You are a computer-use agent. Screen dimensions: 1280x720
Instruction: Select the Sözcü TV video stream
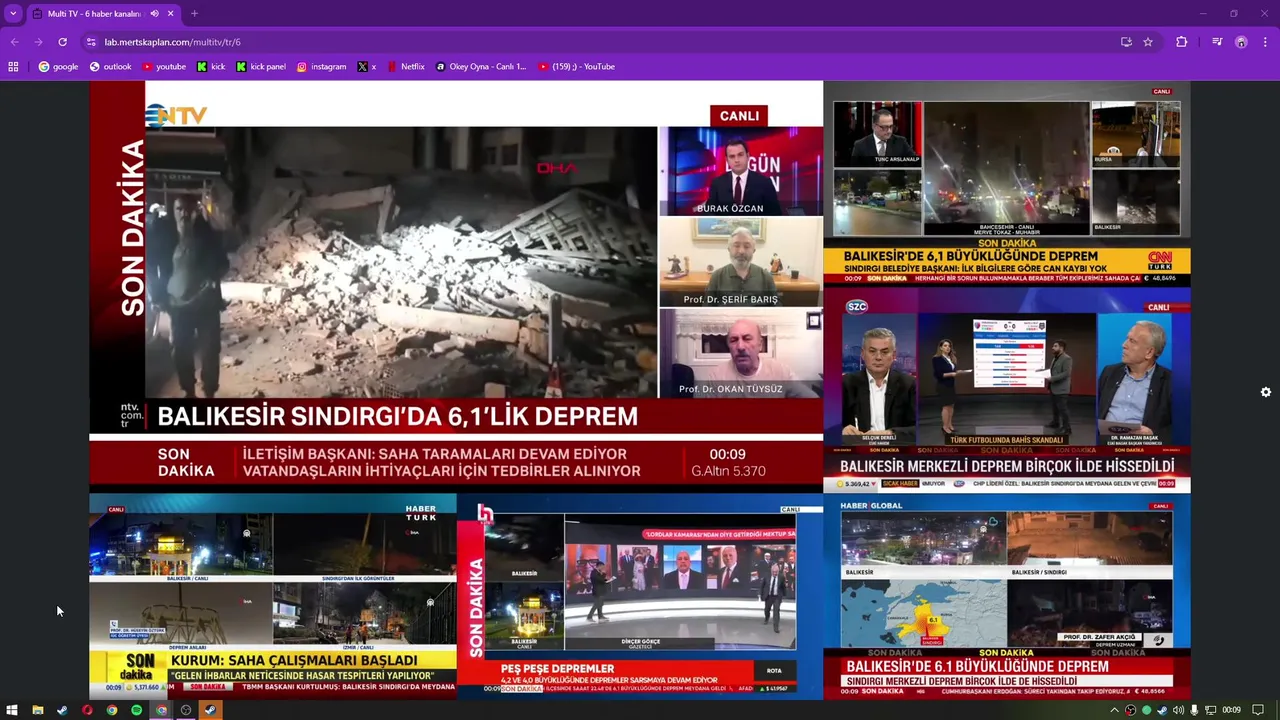tap(1007, 390)
